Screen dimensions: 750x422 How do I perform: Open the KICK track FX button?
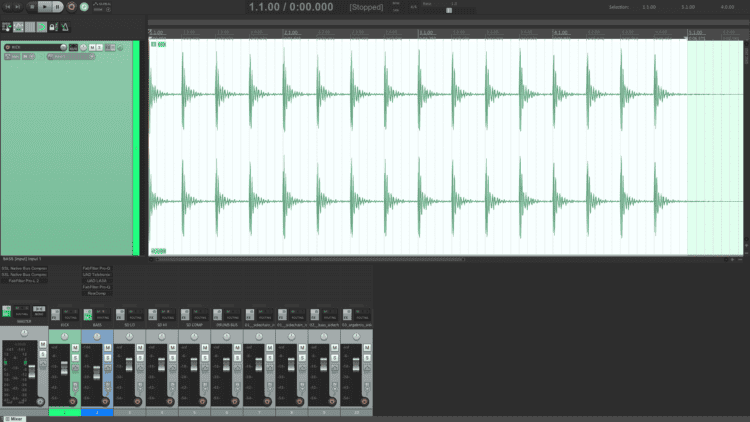point(110,47)
